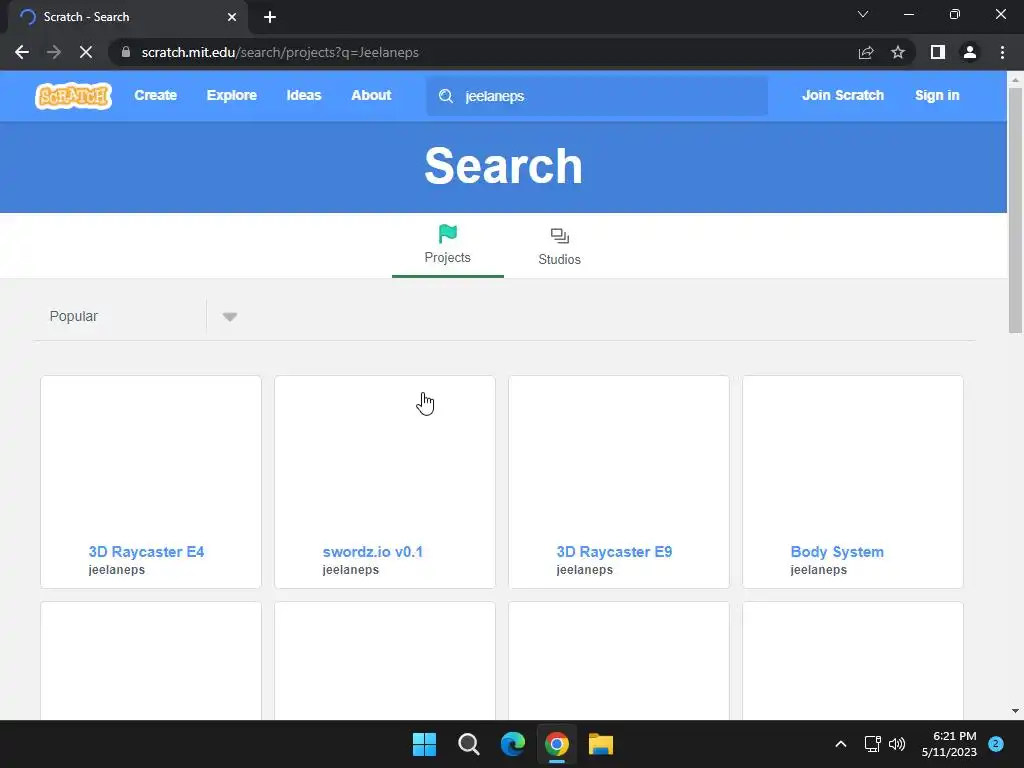This screenshot has height=768, width=1024.
Task: Click the browser forward arrow
Action: pyautogui.click(x=54, y=52)
